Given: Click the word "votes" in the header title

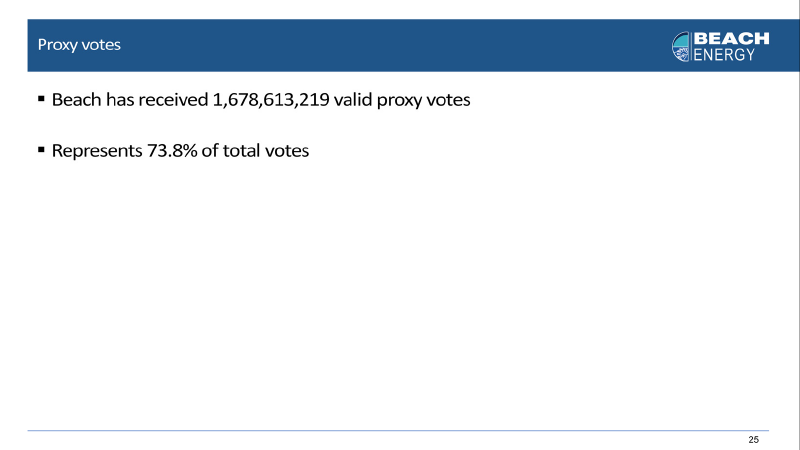Looking at the screenshot, I should click(x=101, y=45).
